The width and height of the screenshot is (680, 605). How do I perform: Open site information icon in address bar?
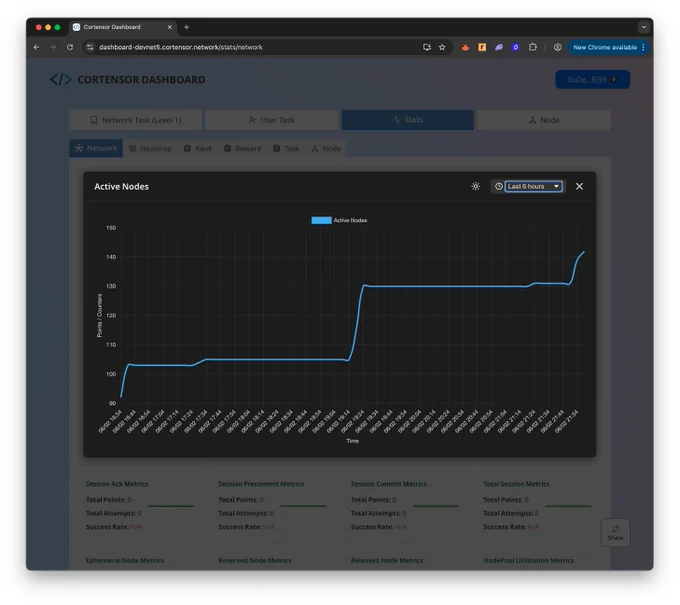[90, 47]
